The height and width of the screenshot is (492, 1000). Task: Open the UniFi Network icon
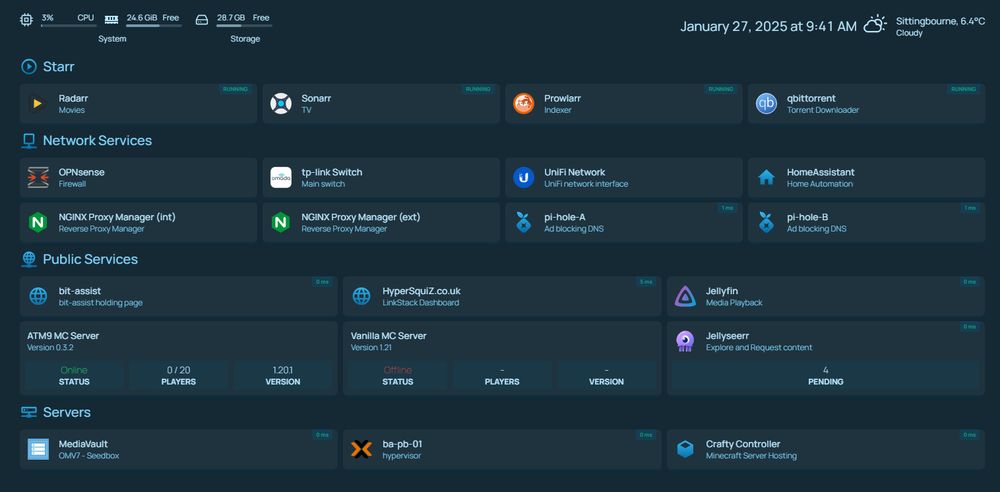[x=524, y=177]
